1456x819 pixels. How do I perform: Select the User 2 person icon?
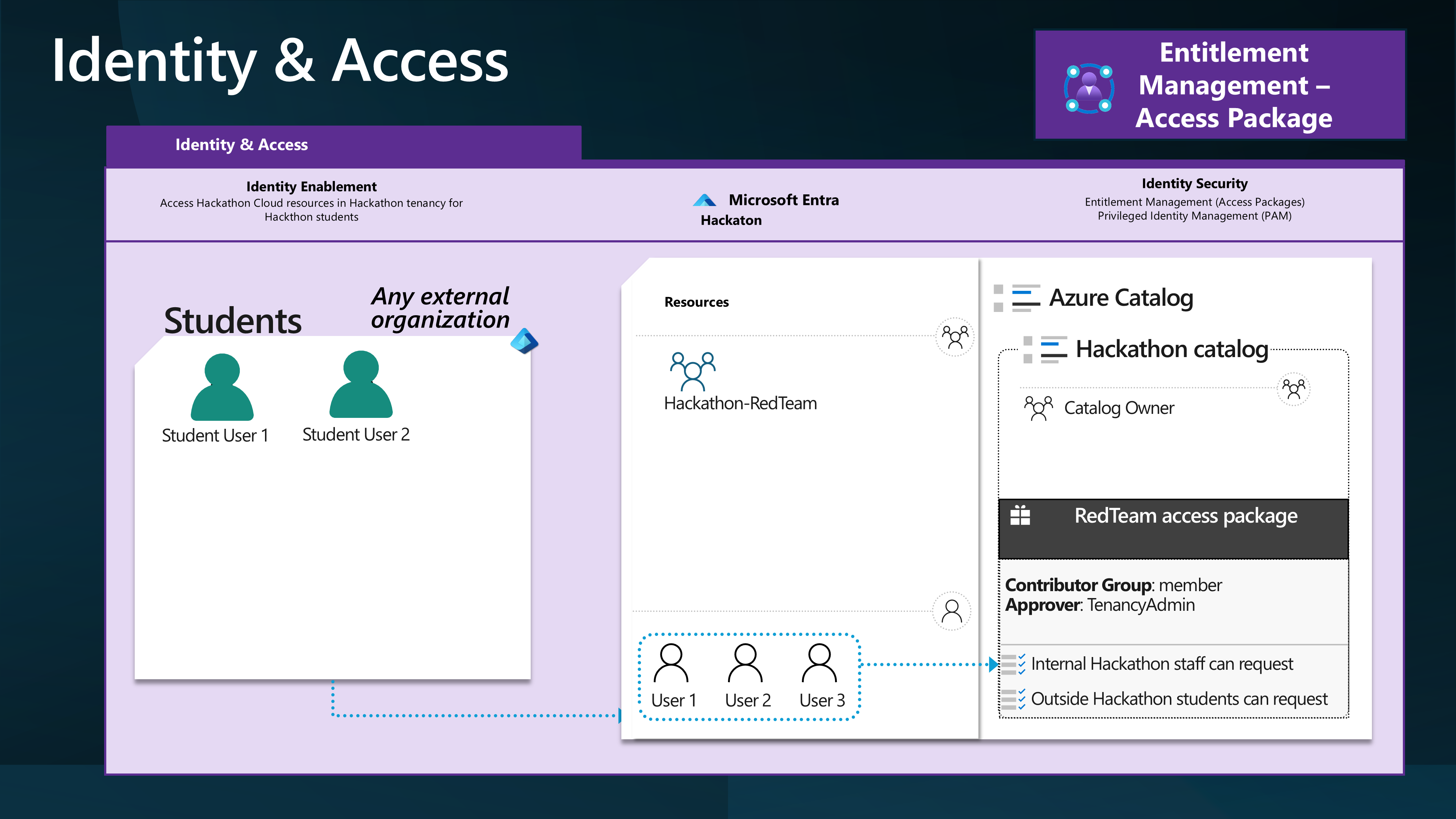click(745, 663)
